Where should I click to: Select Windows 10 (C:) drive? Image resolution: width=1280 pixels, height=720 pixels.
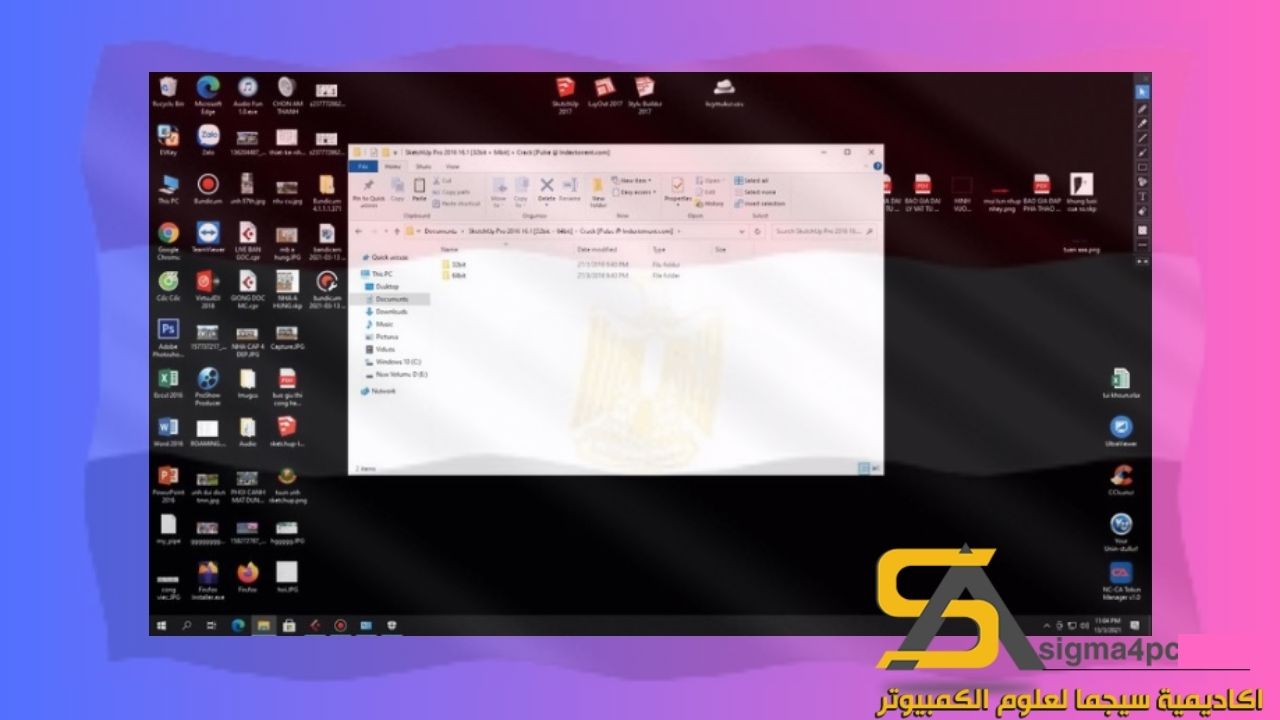click(392, 362)
